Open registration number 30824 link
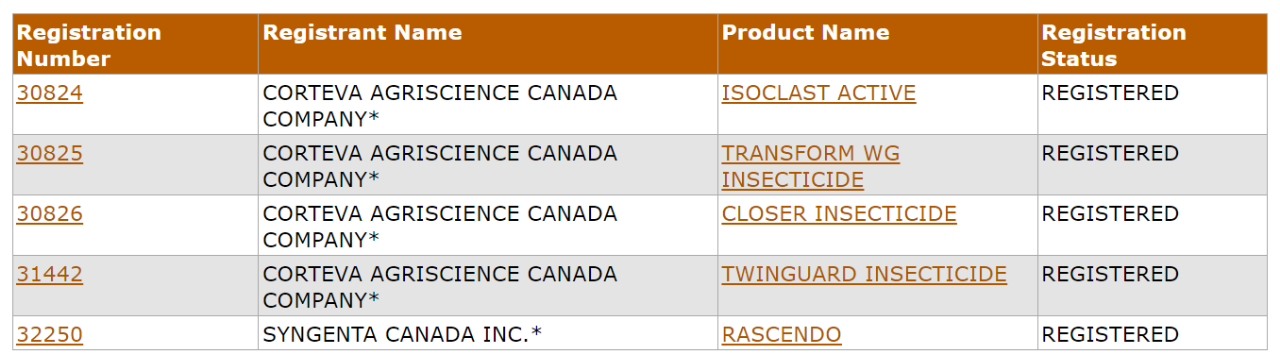The height and width of the screenshot is (360, 1280). [49, 93]
